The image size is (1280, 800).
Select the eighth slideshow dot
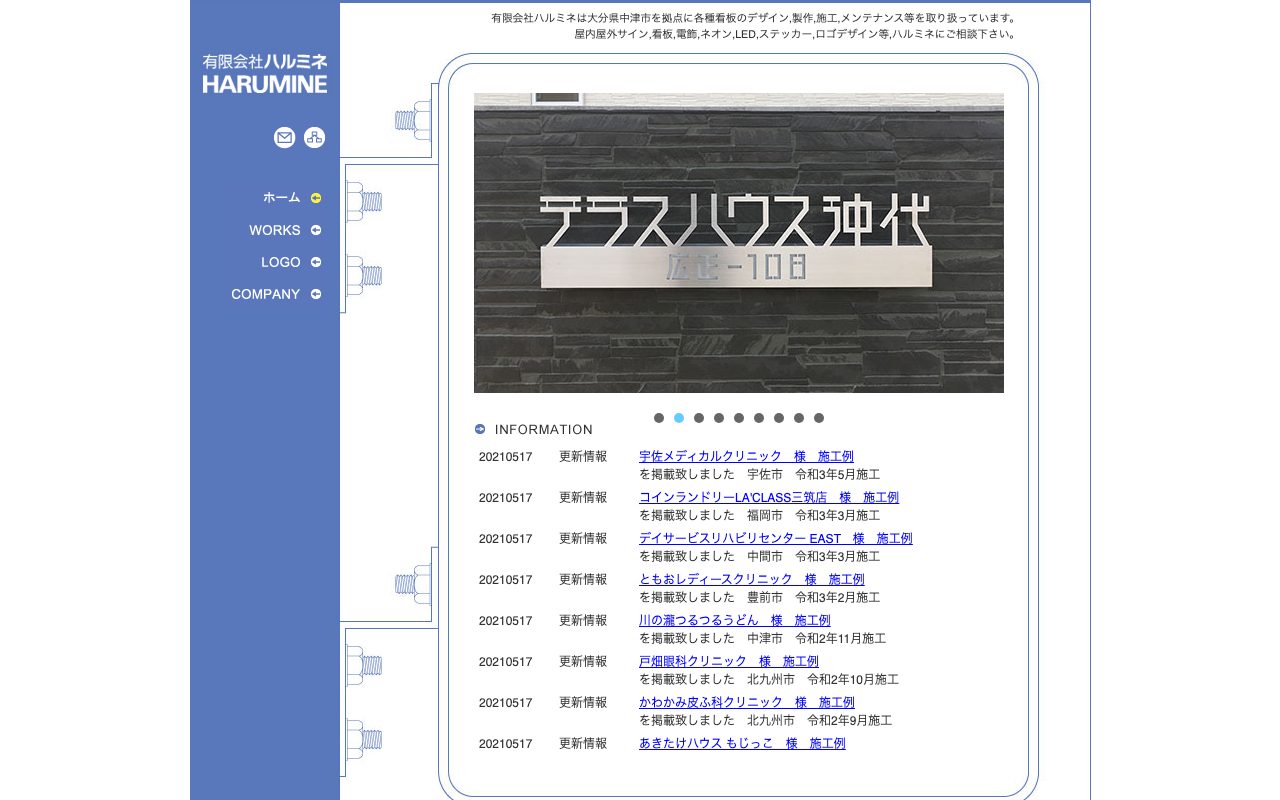click(799, 418)
